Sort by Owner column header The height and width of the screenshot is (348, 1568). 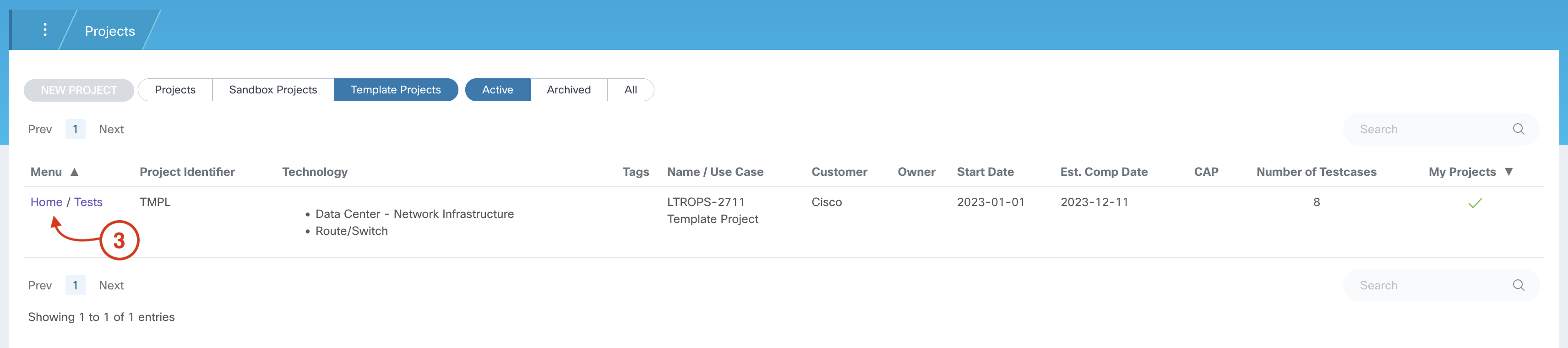tap(916, 172)
